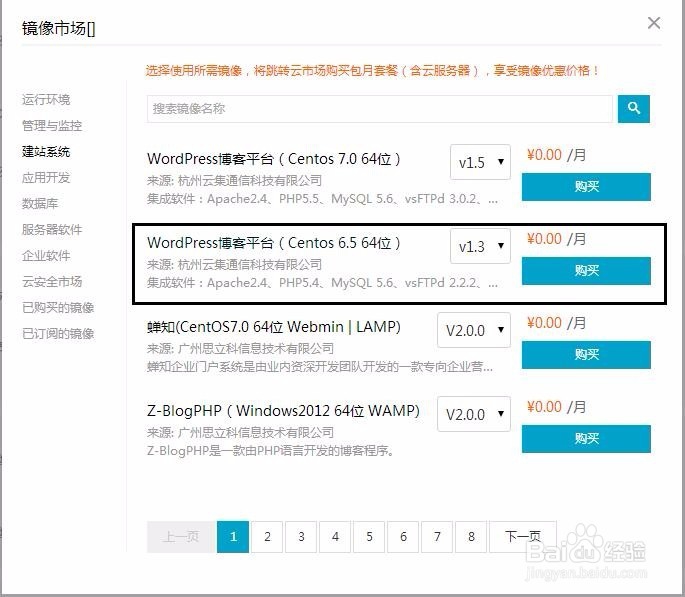Screen dimensions: 685x597
Task: Go to page 3
Action: (301, 537)
